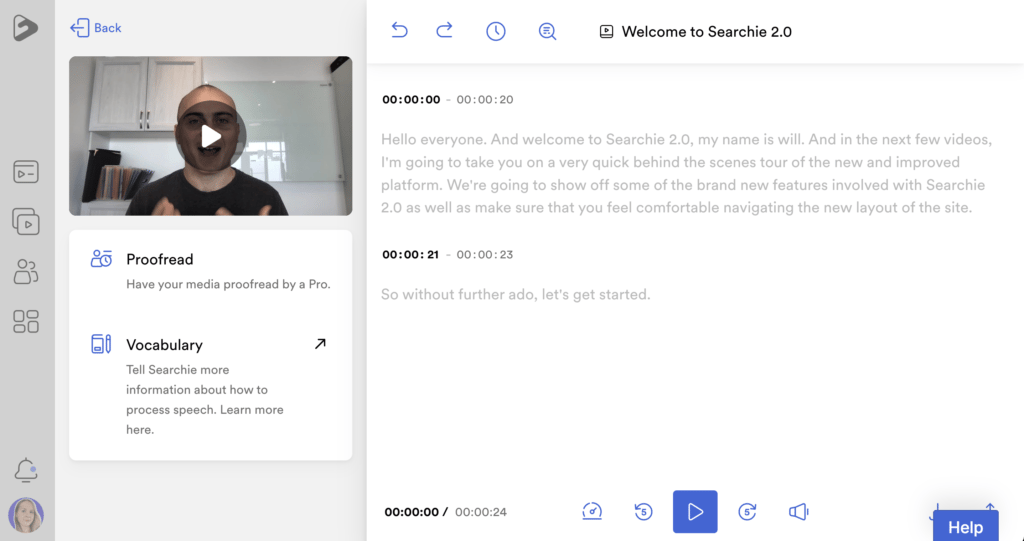Click the Vocabulary 'Learn more here' description

click(204, 399)
